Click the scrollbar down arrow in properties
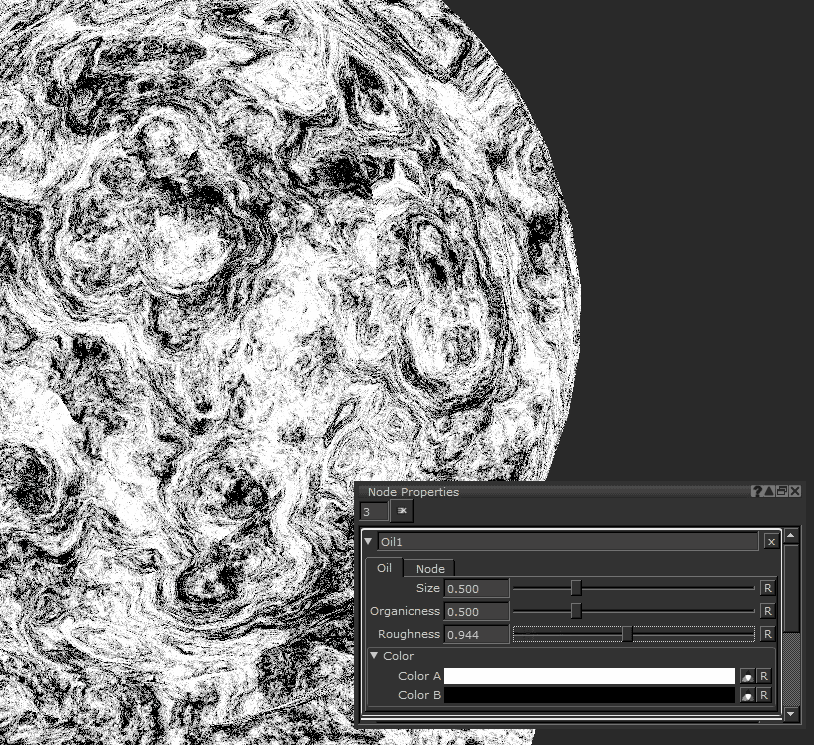The height and width of the screenshot is (745, 814). [x=792, y=714]
